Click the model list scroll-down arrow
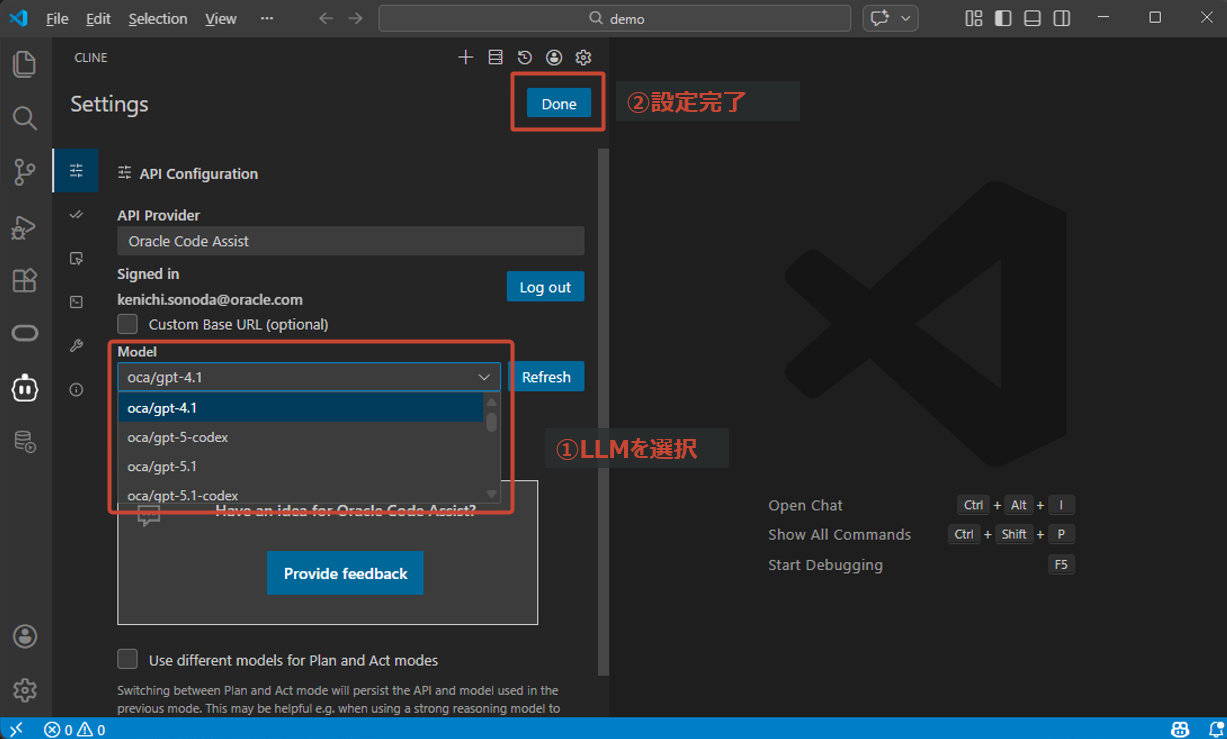Image resolution: width=1227 pixels, height=739 pixels. (491, 494)
